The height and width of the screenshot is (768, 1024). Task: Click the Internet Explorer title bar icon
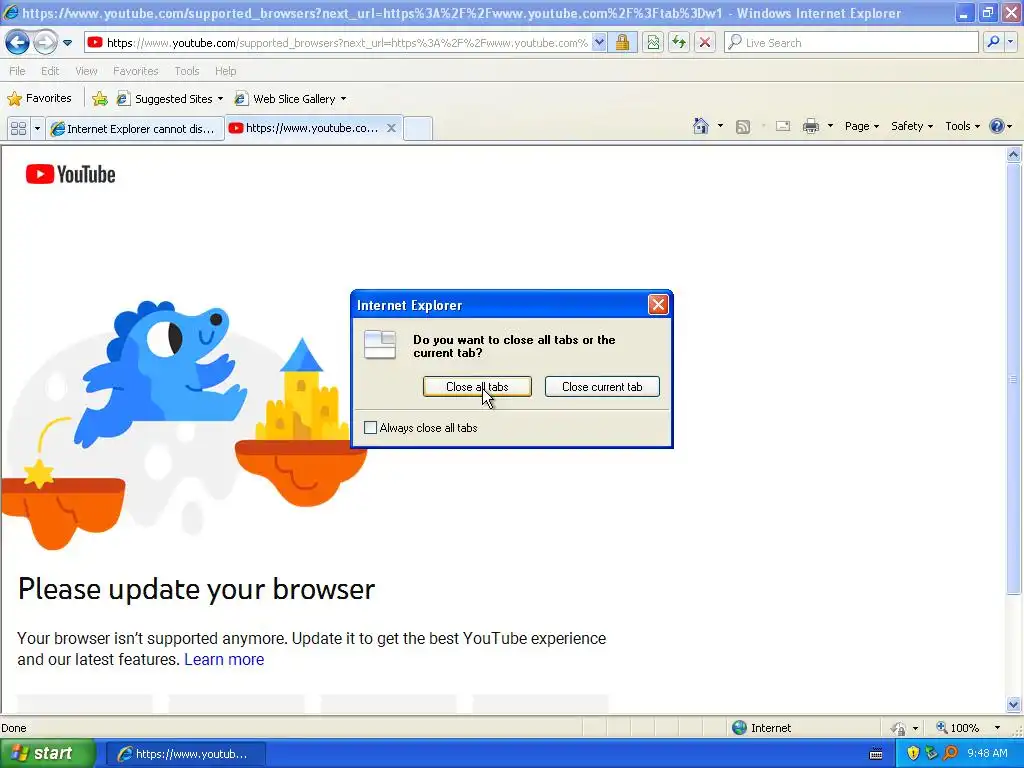(x=10, y=12)
